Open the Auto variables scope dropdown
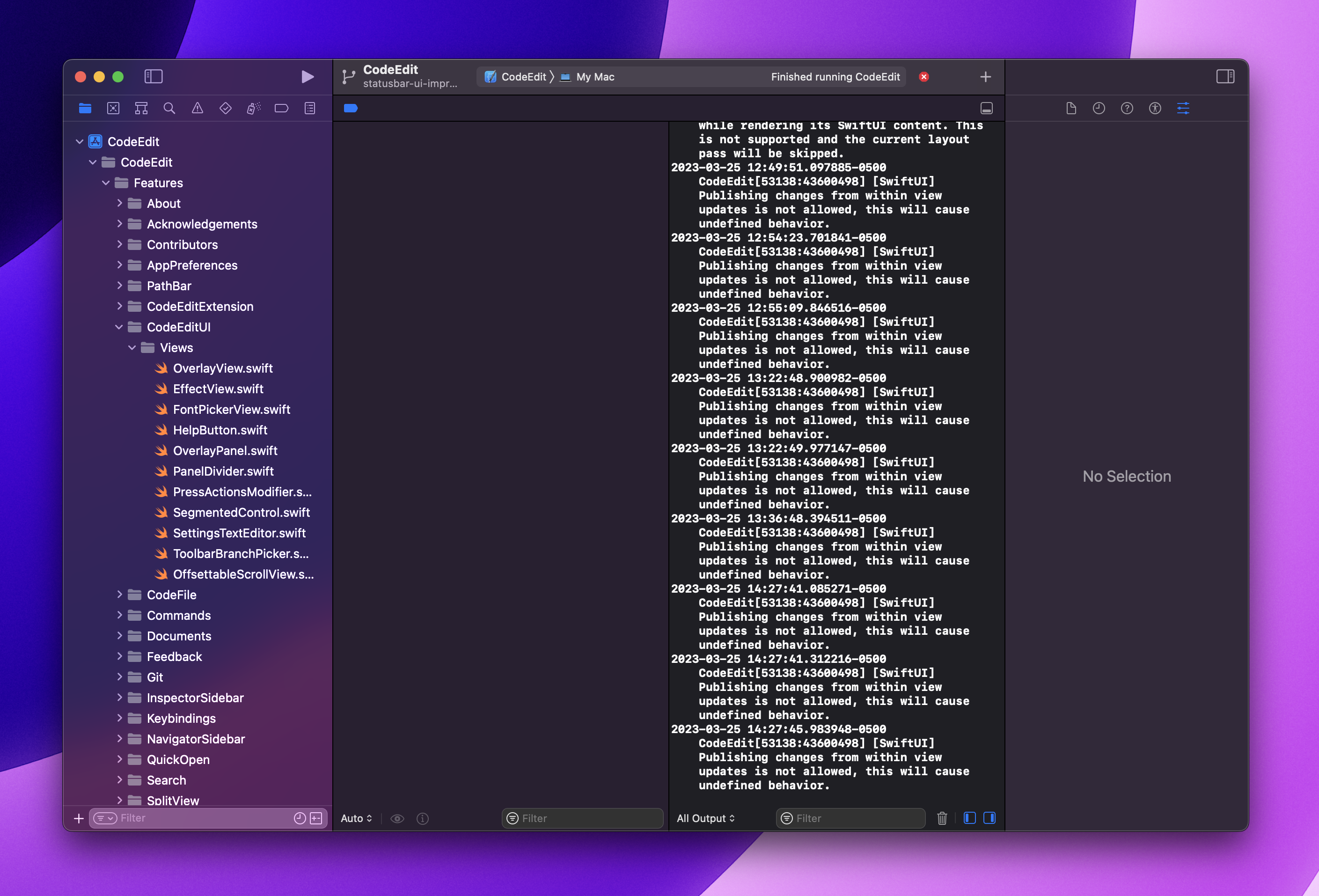The image size is (1319, 896). click(x=356, y=818)
